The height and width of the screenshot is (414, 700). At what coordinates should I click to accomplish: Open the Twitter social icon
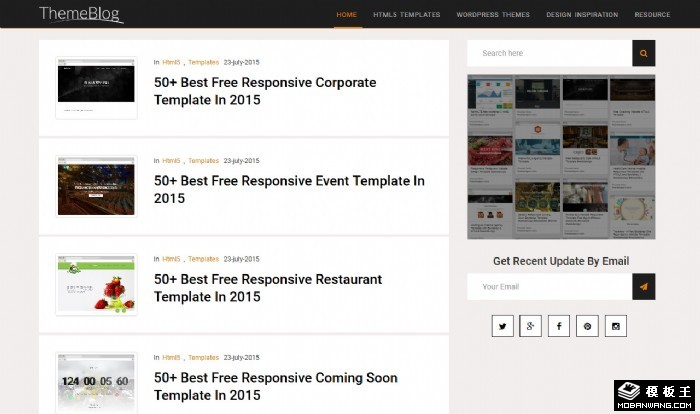coord(502,325)
